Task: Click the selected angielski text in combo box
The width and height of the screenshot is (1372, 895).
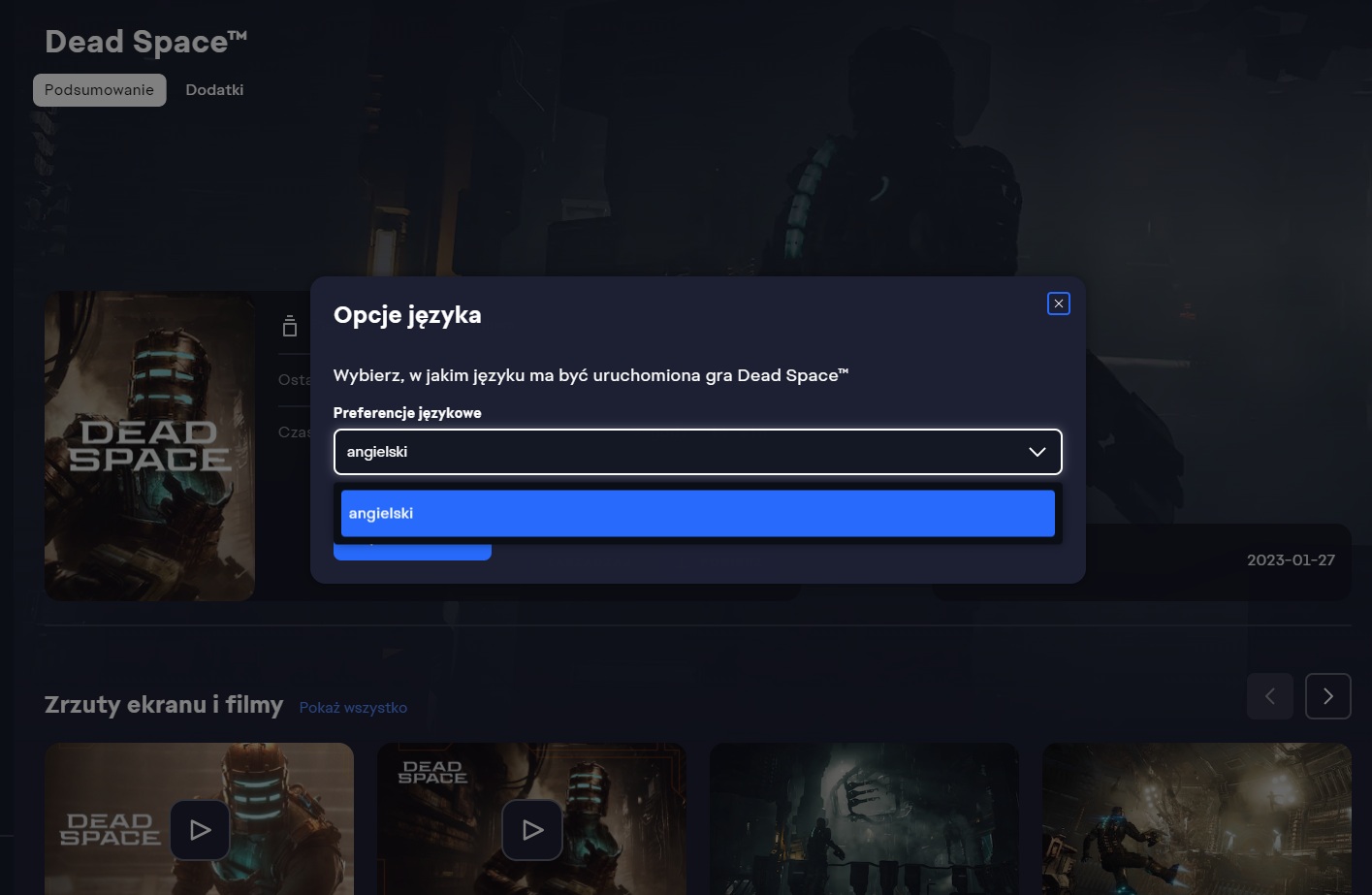Action: pyautogui.click(x=377, y=452)
